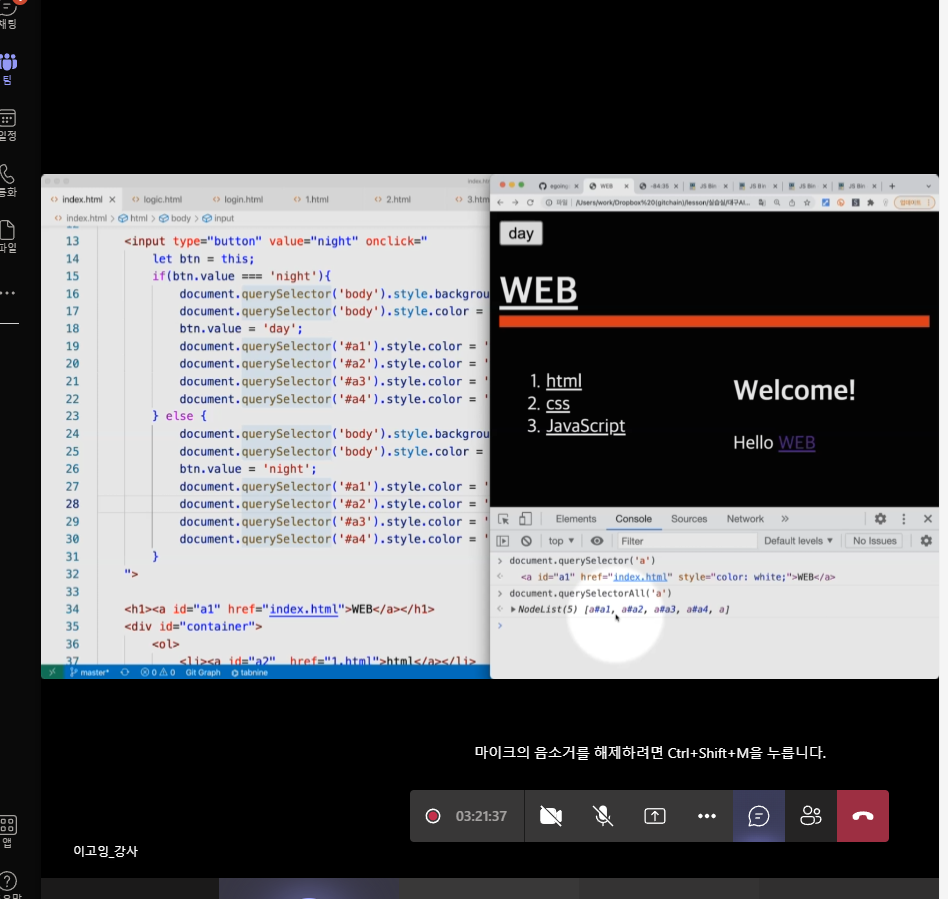Bookmark the page with the star icon
Viewport: 948px width, 899px height.
tap(807, 203)
